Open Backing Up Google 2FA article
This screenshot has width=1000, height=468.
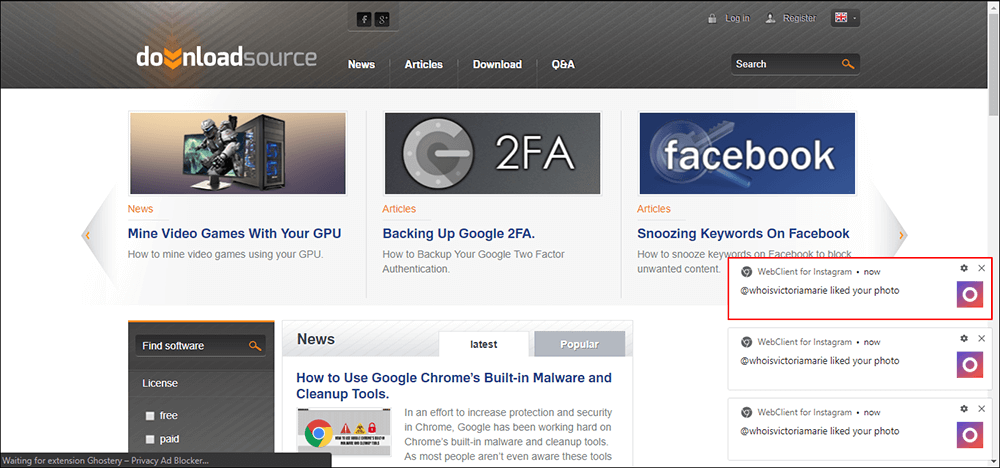tap(459, 233)
